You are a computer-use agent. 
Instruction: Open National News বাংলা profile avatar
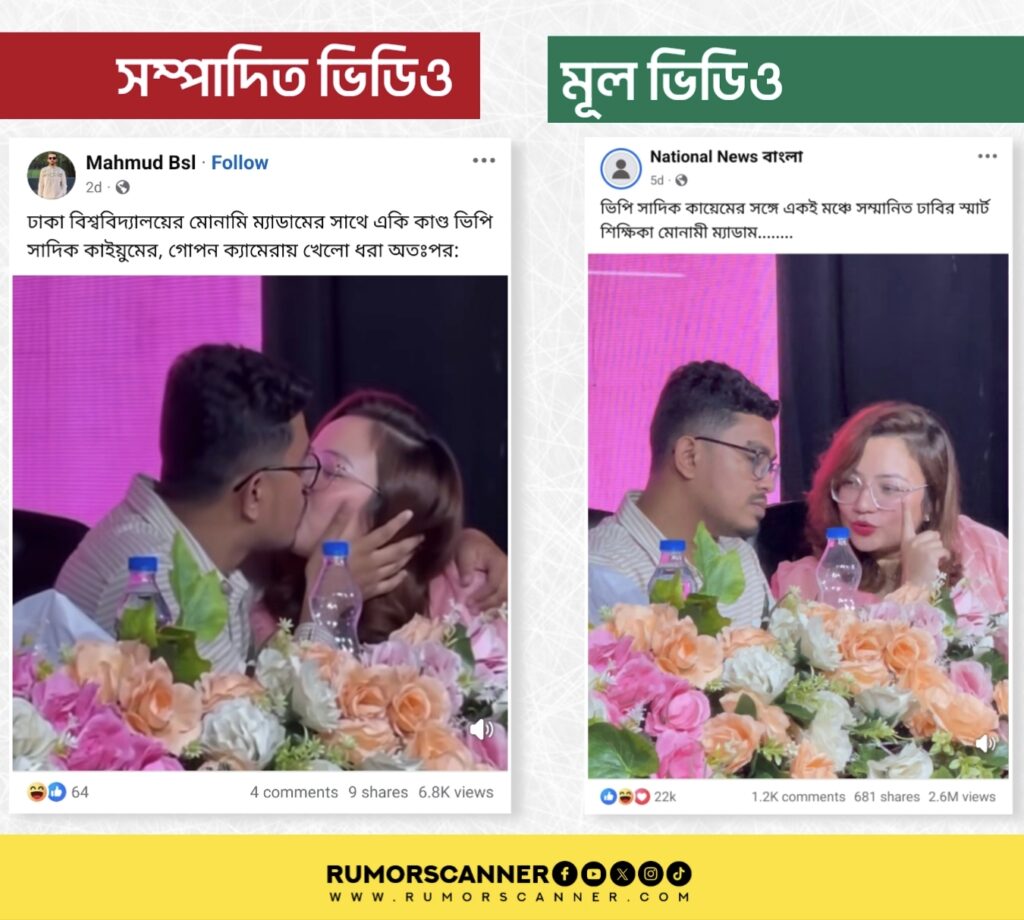[x=620, y=168]
